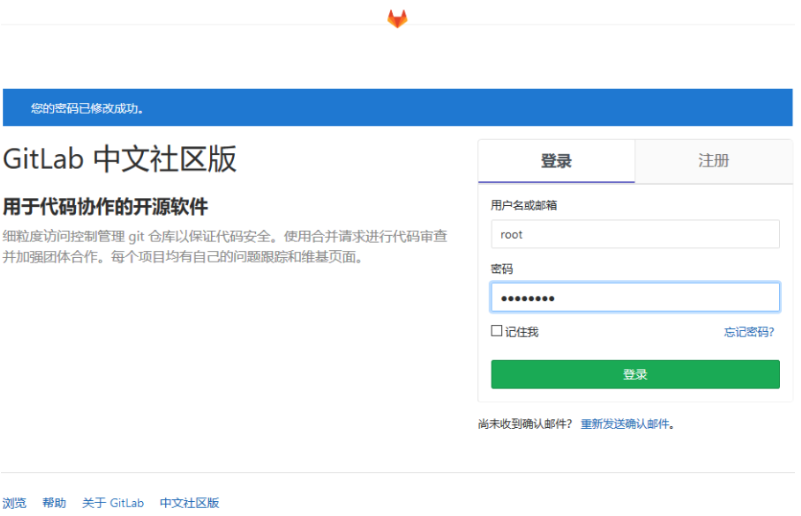This screenshot has height=516, width=801.
Task: Focus the 用户名或邮箱 field containing root
Action: (x=635, y=234)
